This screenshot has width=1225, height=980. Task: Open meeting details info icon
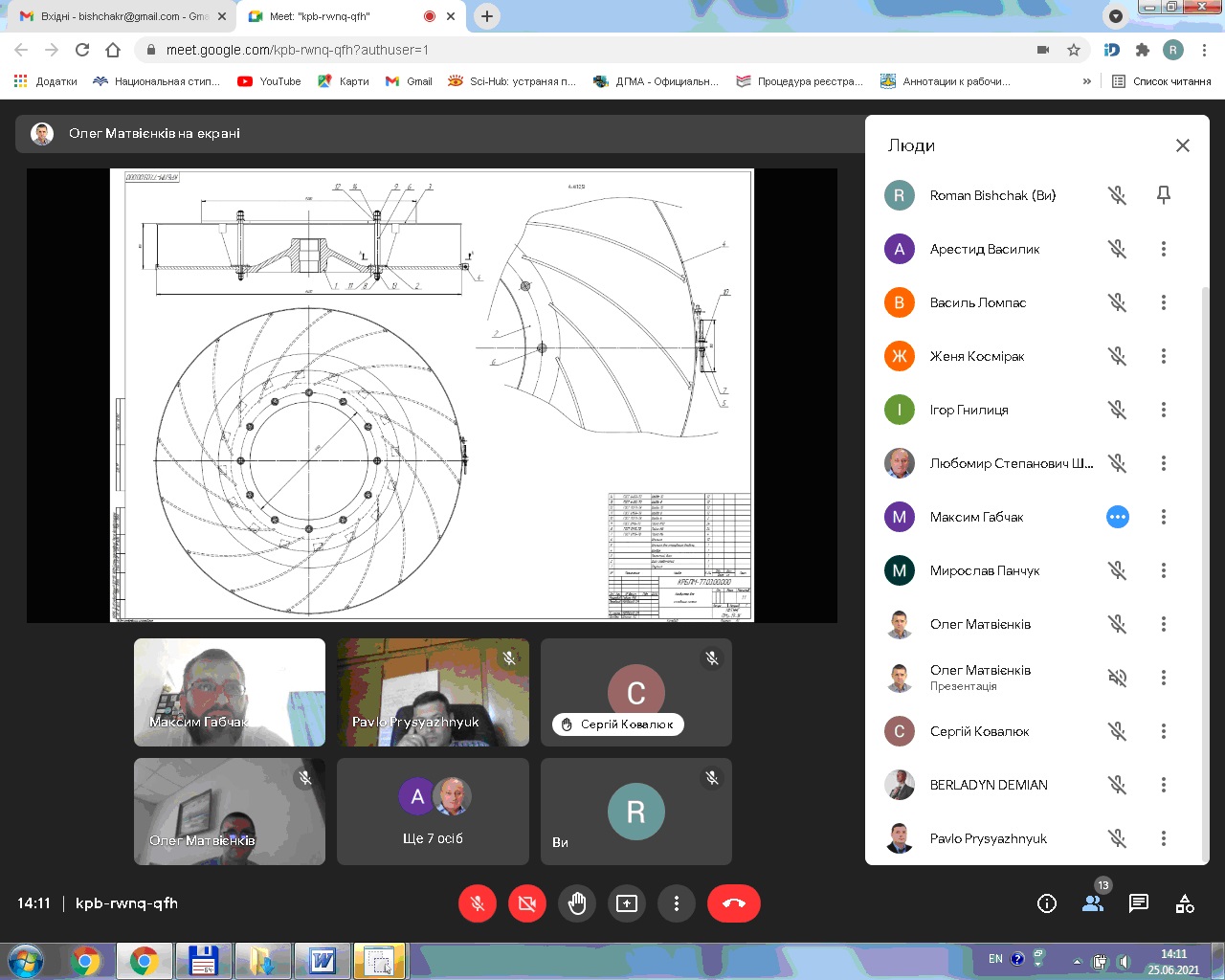click(1047, 903)
